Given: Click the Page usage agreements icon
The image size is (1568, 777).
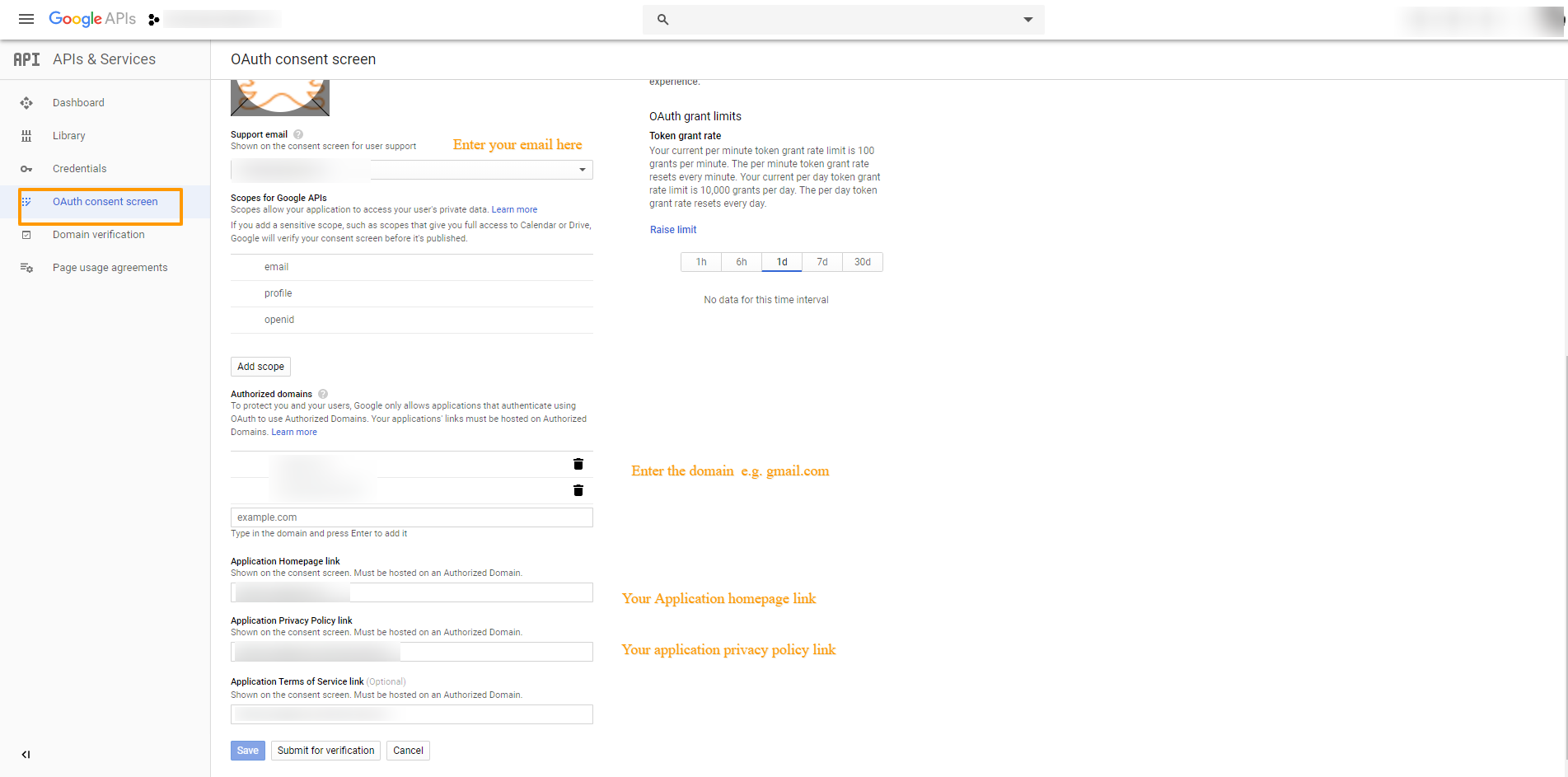Looking at the screenshot, I should (26, 268).
